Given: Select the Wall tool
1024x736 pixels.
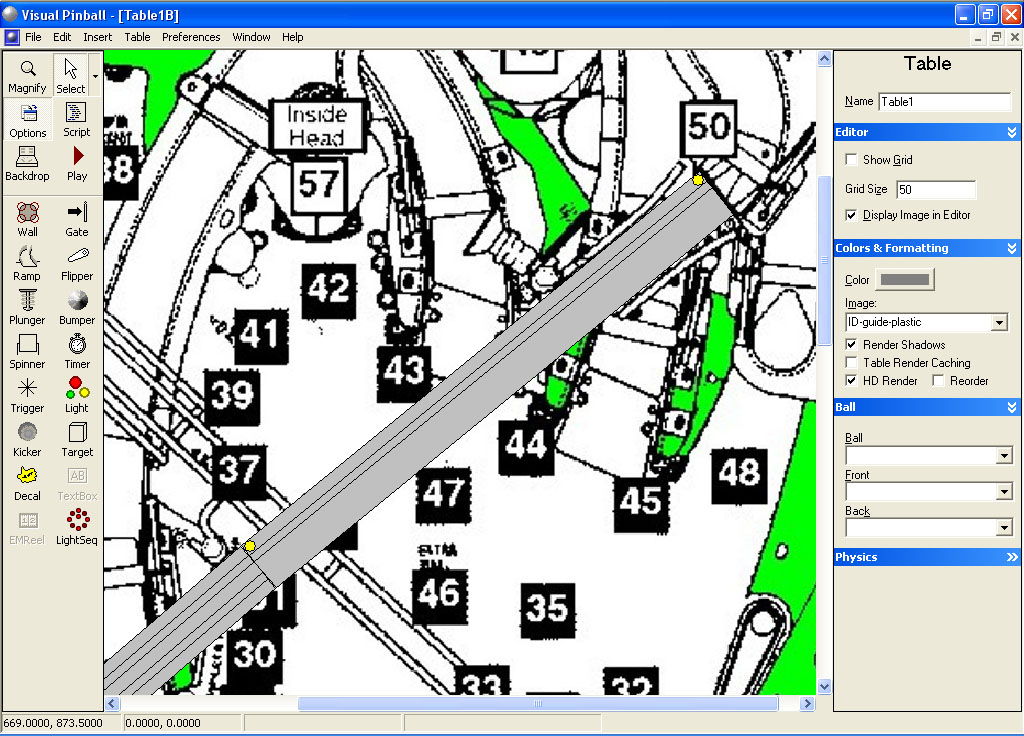Looking at the screenshot, I should coord(28,218).
